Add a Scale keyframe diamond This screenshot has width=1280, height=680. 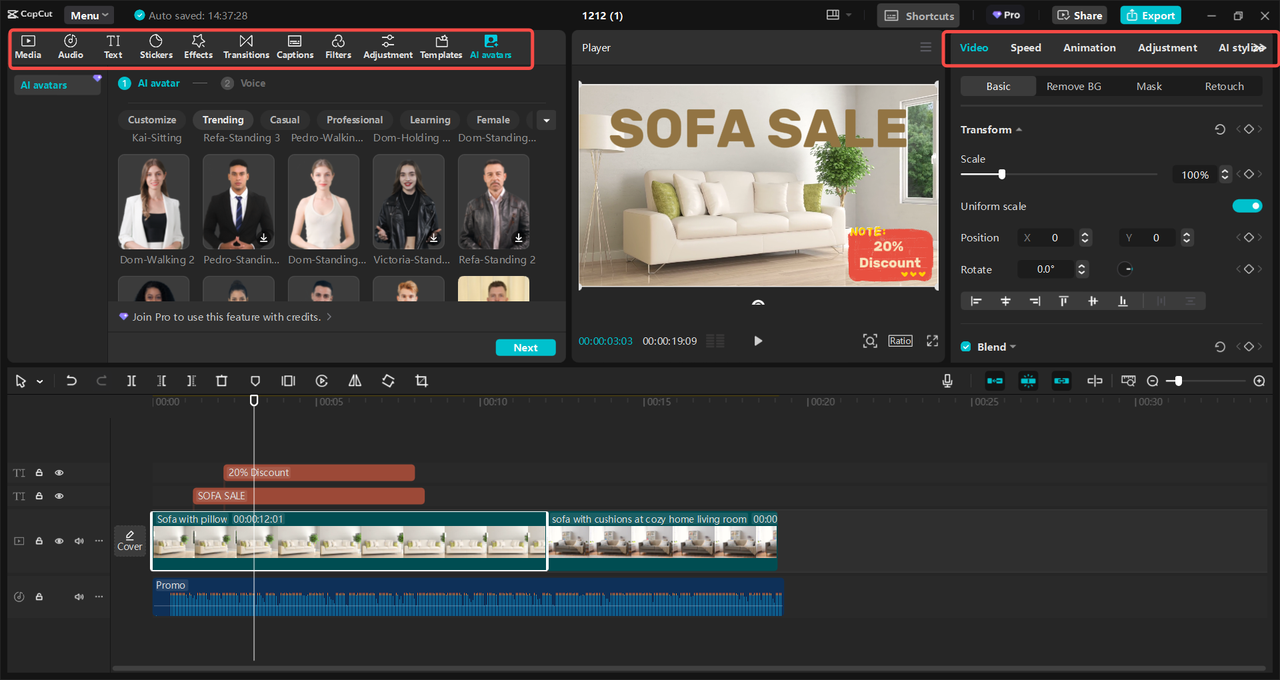pos(1249,174)
